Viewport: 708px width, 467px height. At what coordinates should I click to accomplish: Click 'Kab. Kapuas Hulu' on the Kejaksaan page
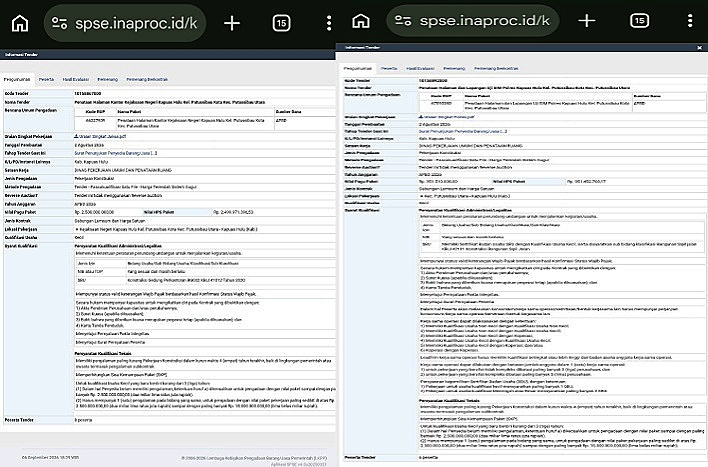(91, 162)
